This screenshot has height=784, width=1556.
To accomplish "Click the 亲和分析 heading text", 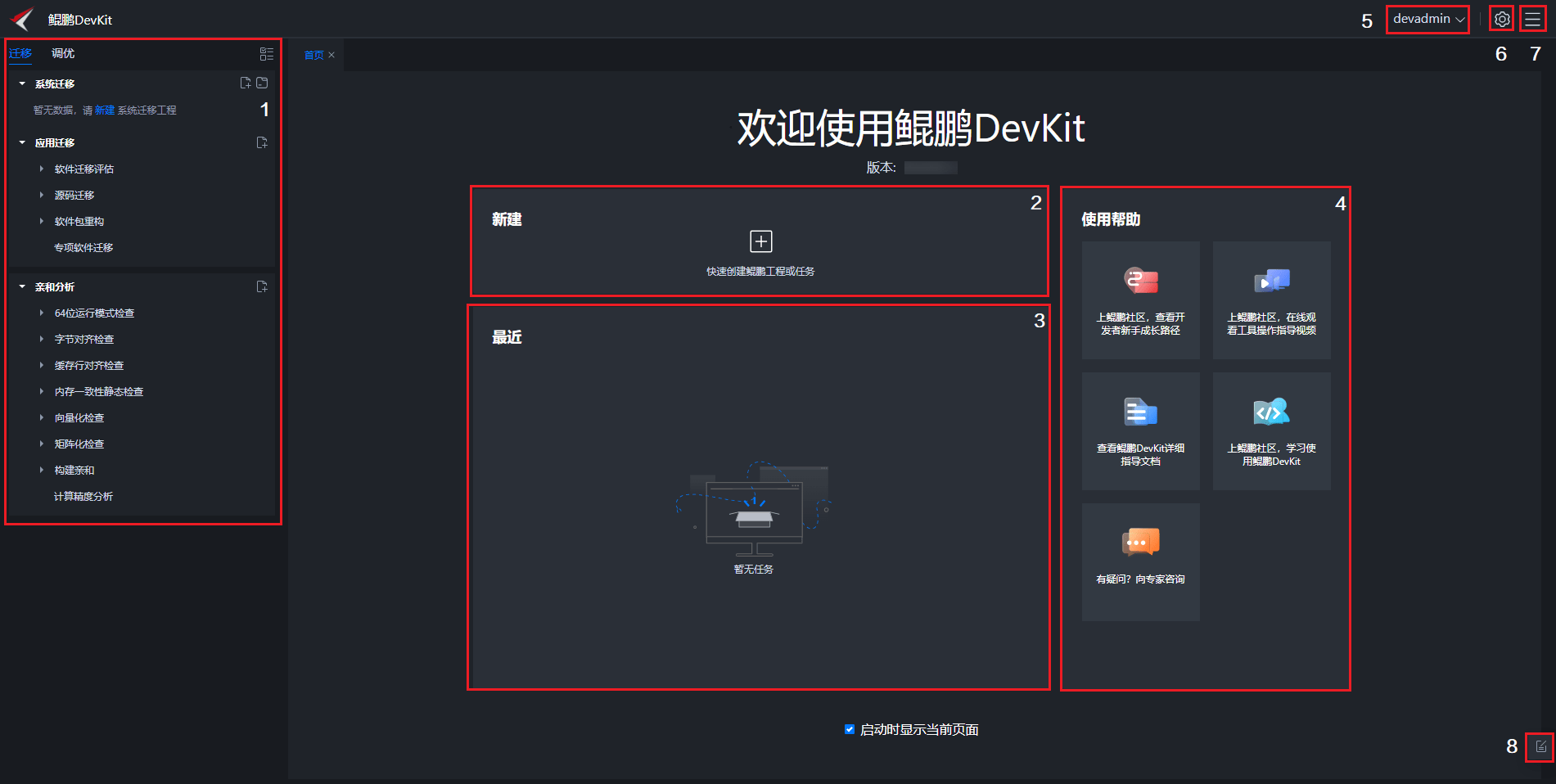I will (55, 286).
